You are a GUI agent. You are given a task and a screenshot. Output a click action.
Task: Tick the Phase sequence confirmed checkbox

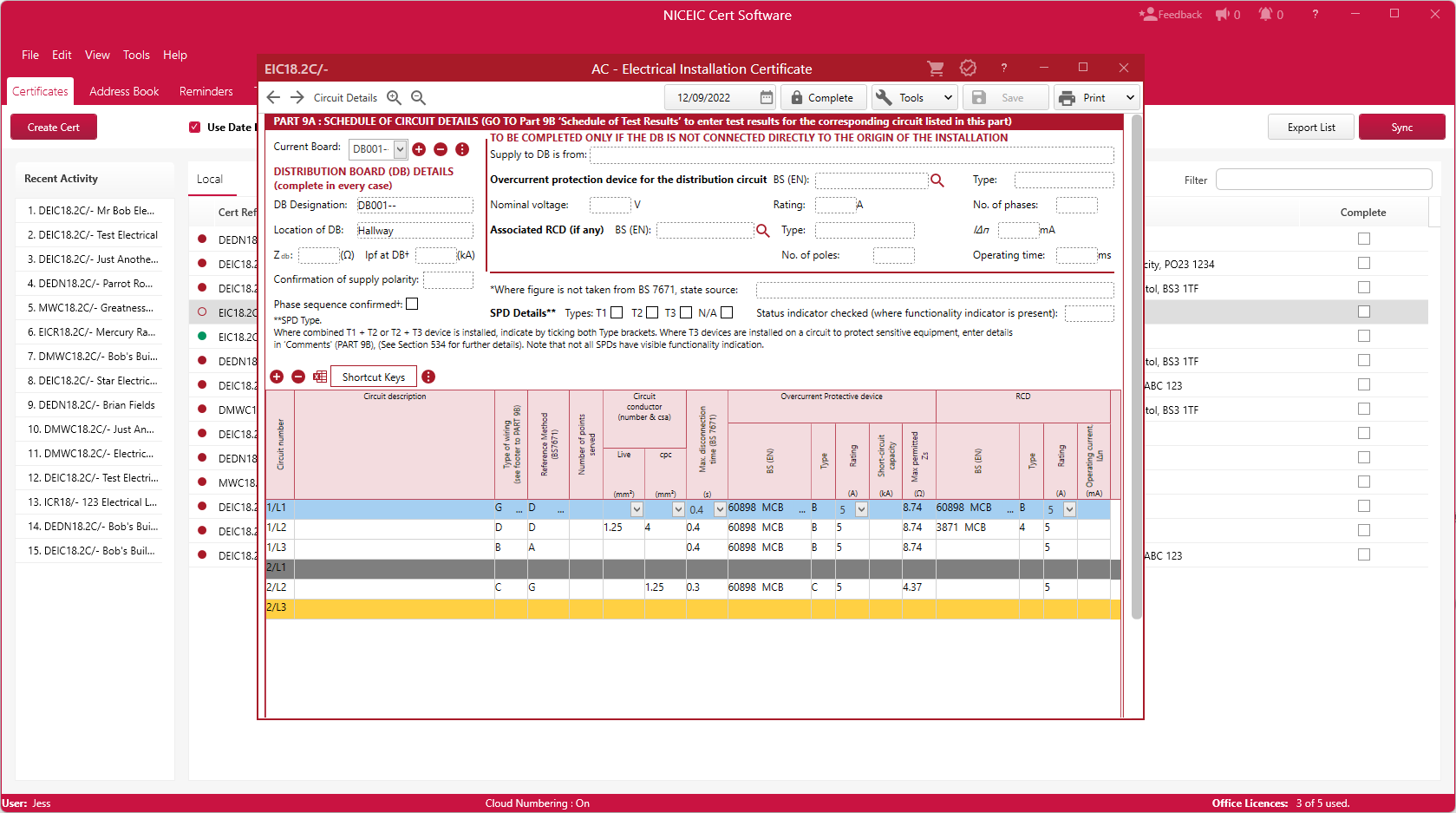point(412,304)
